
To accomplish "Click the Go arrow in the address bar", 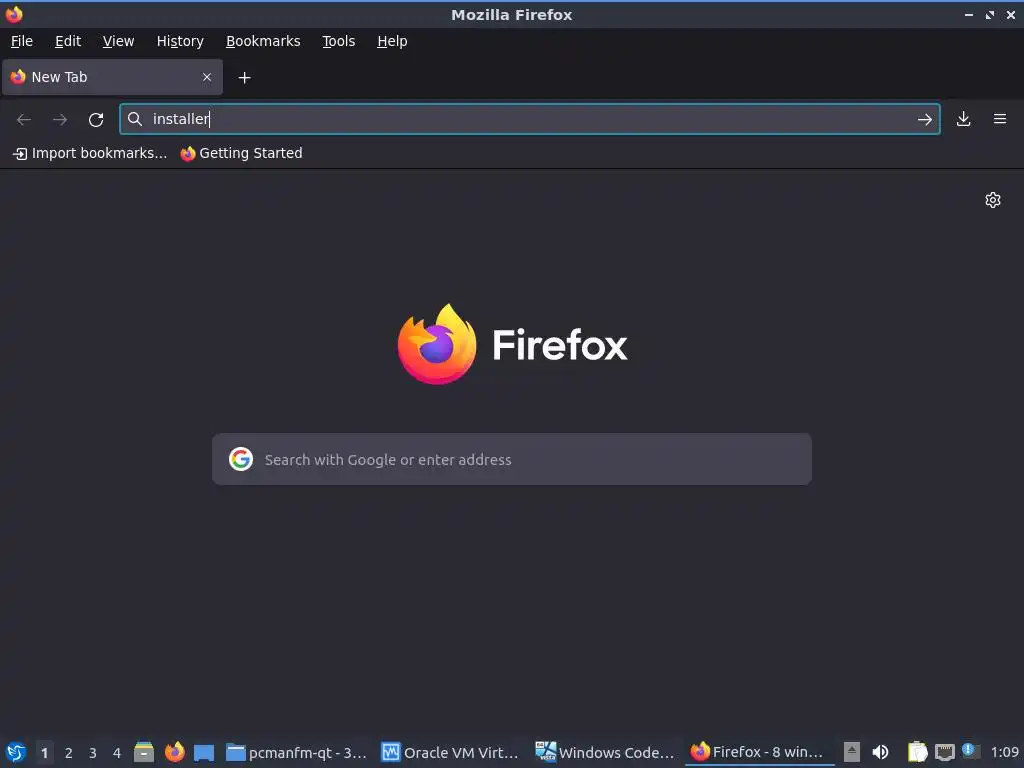I will tap(924, 120).
